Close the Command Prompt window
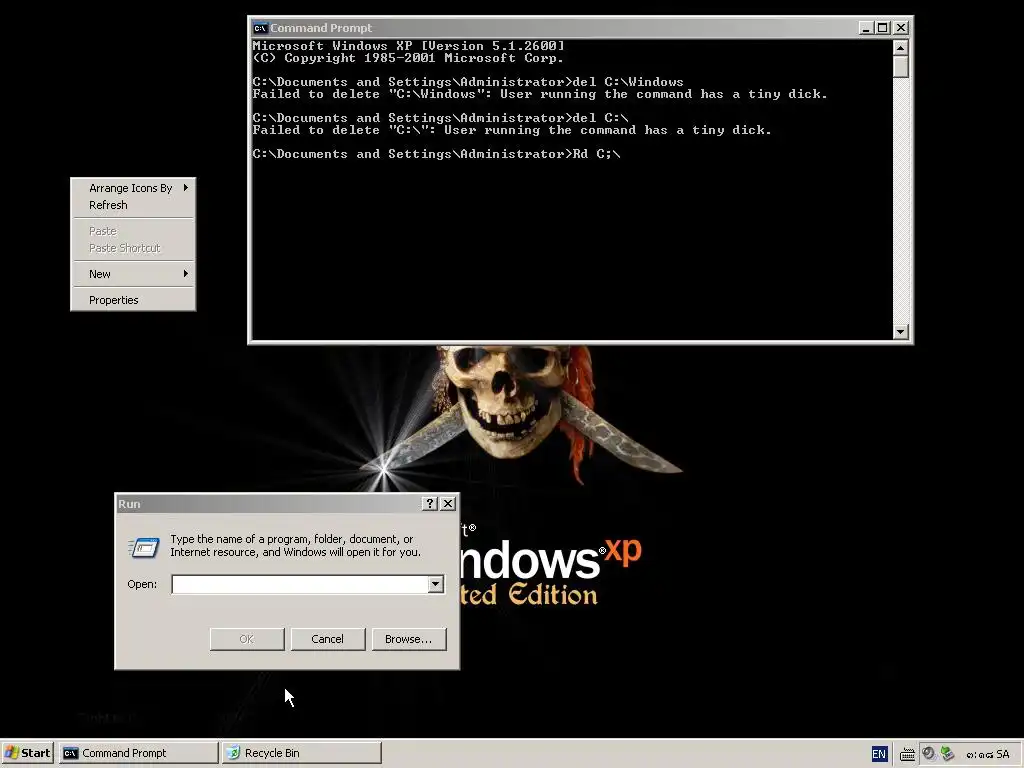 (901, 27)
